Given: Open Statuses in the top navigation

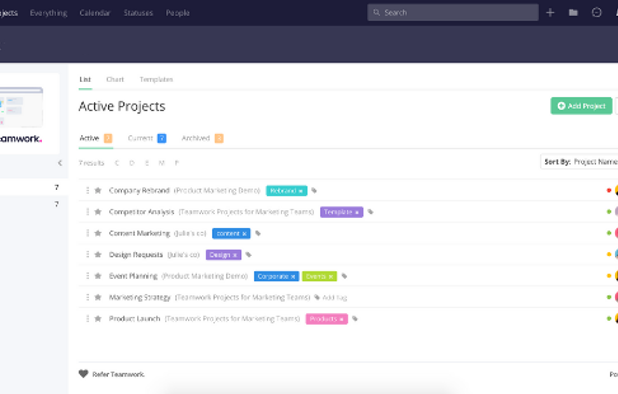Looking at the screenshot, I should 138,13.
